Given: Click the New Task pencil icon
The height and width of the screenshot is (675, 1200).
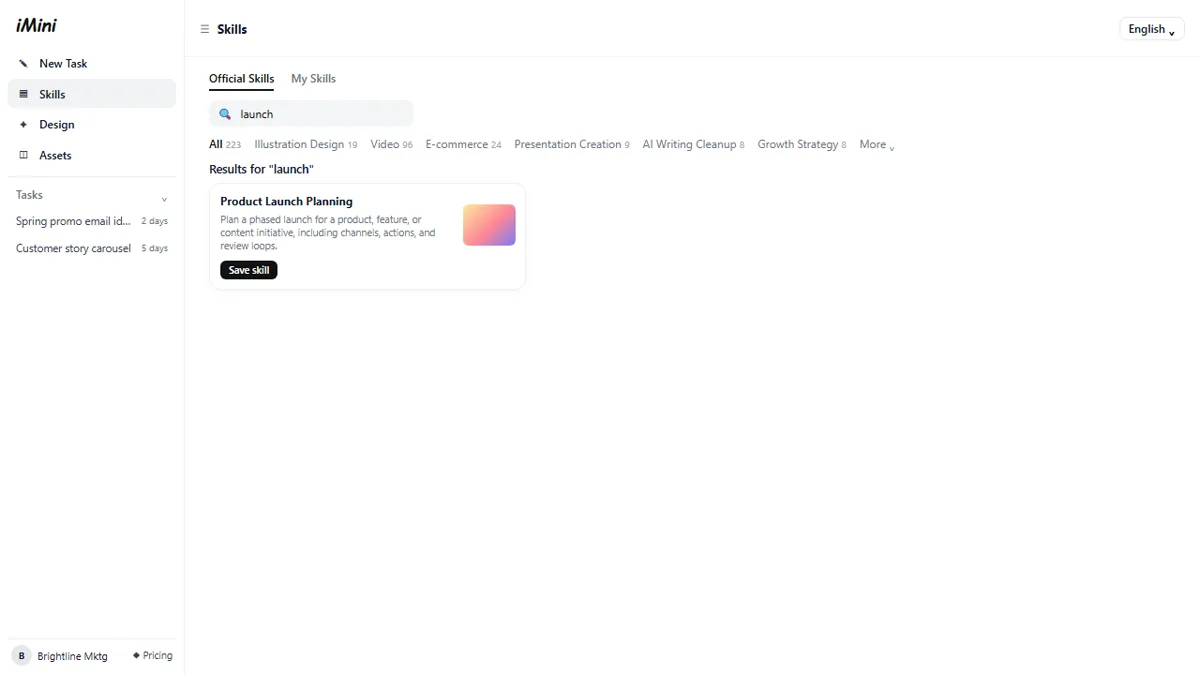Looking at the screenshot, I should tap(23, 63).
